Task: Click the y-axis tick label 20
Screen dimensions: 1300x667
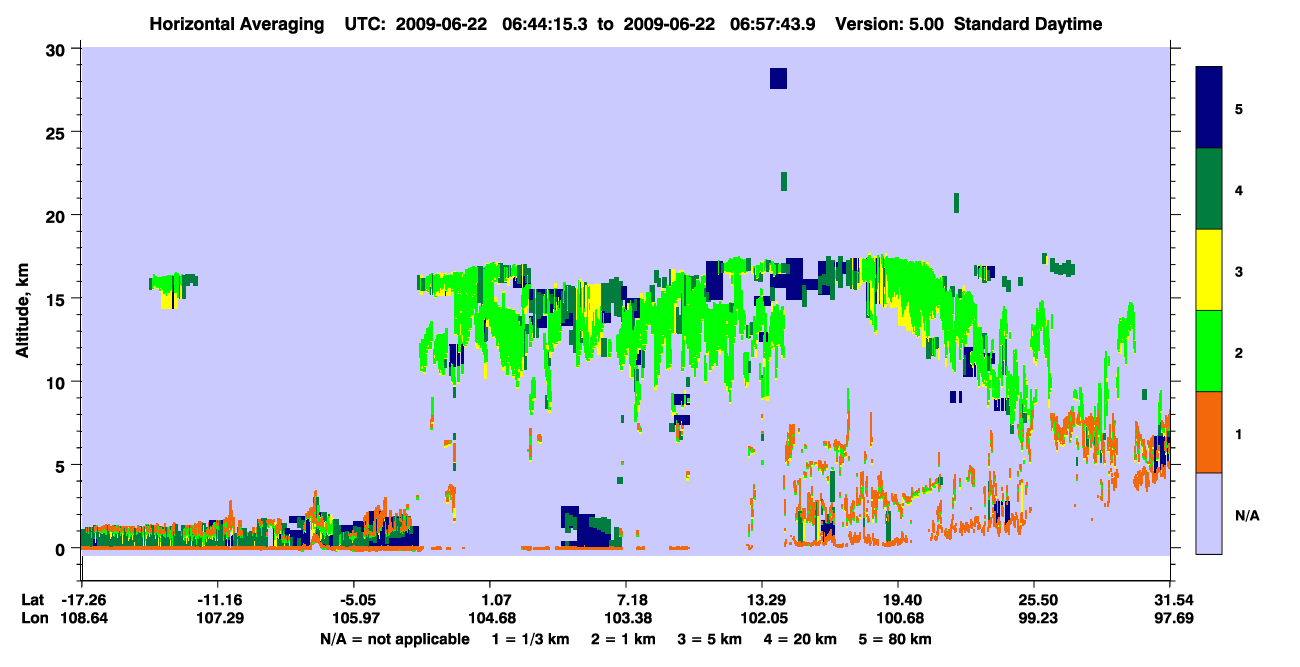Action: (x=57, y=216)
